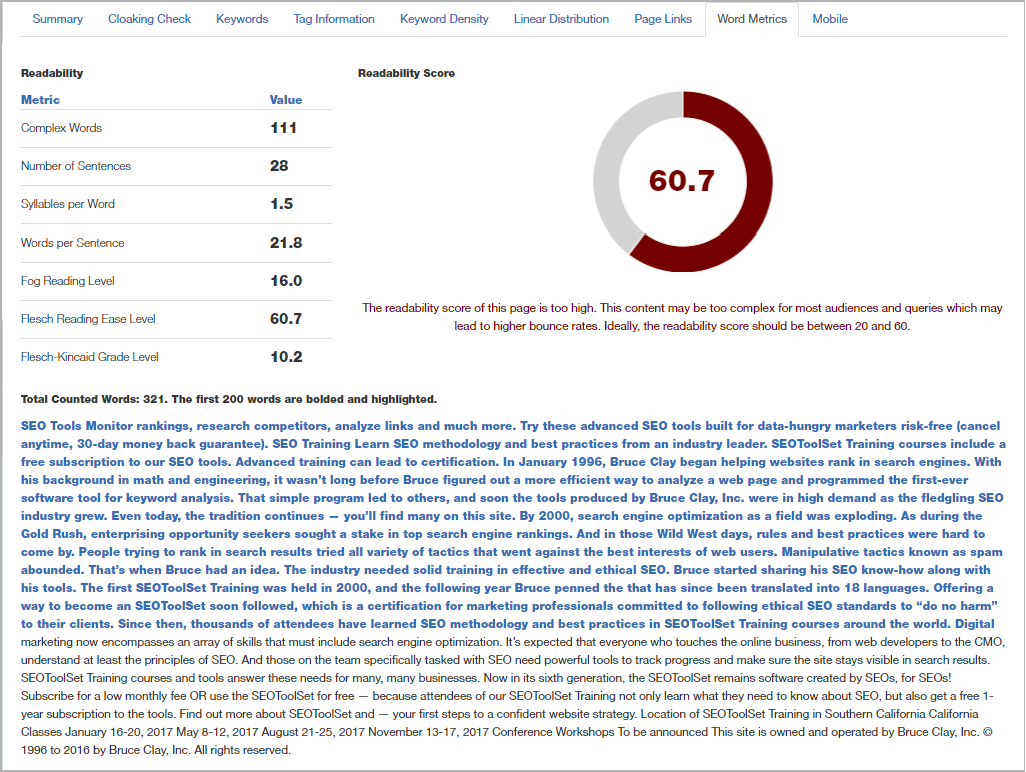Click the Fog Reading Level label
Screen dimensions: 1026x772
click(67, 281)
